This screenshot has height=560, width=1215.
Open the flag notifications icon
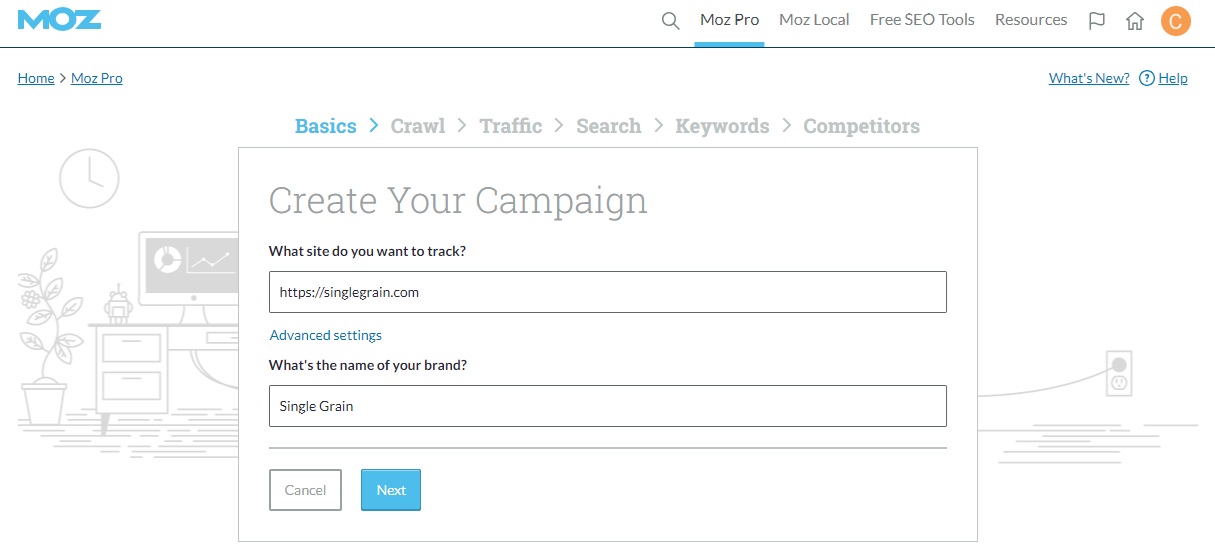click(x=1097, y=20)
